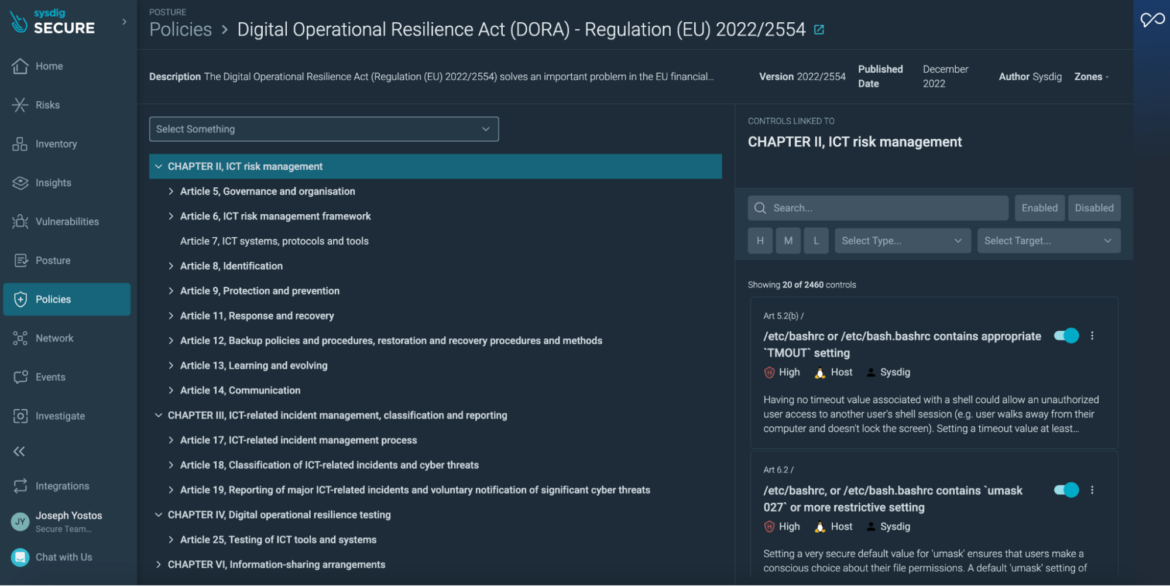Click the Home icon in the sidebar
This screenshot has width=1170, height=586.
[22, 65]
